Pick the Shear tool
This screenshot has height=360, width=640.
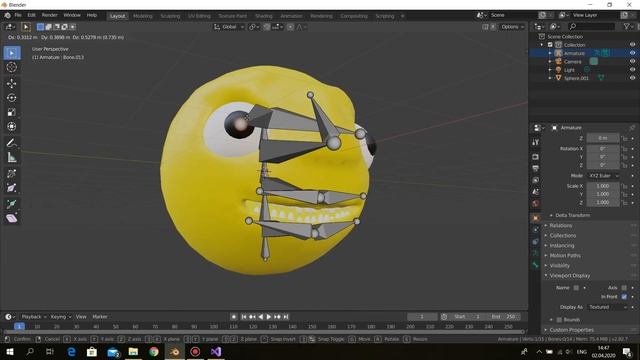click(12, 218)
